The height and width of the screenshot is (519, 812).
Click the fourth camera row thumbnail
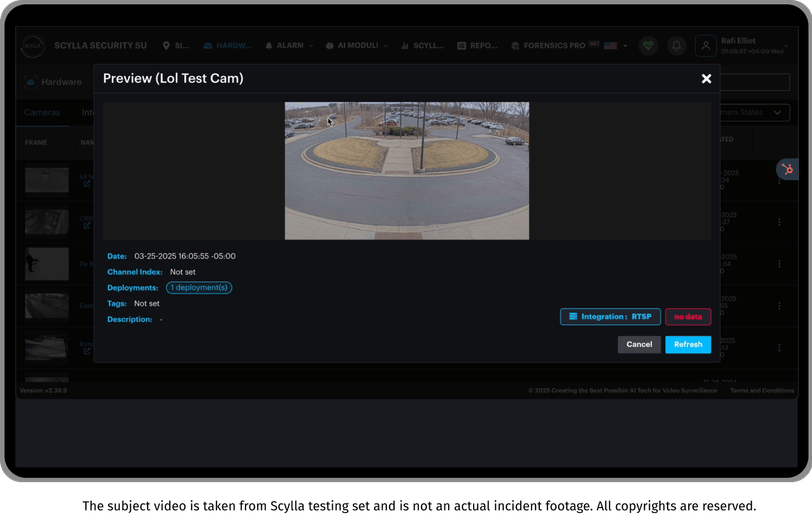pos(47,306)
